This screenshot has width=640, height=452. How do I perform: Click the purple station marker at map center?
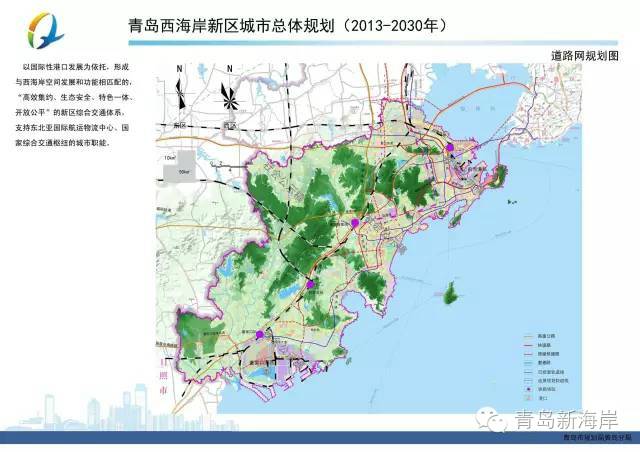354,223
